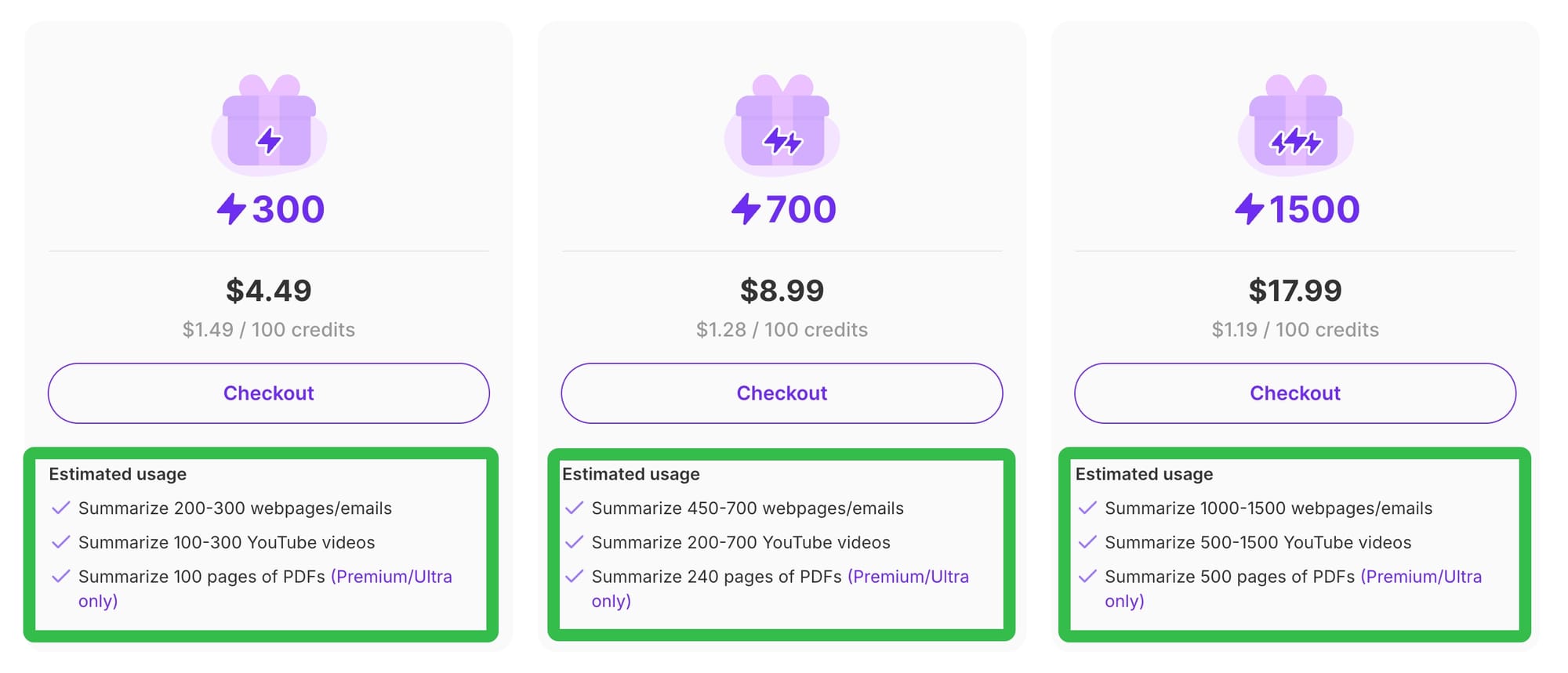Click the lightning bolt beside 700
The image size is (1568, 673).
pos(746,209)
